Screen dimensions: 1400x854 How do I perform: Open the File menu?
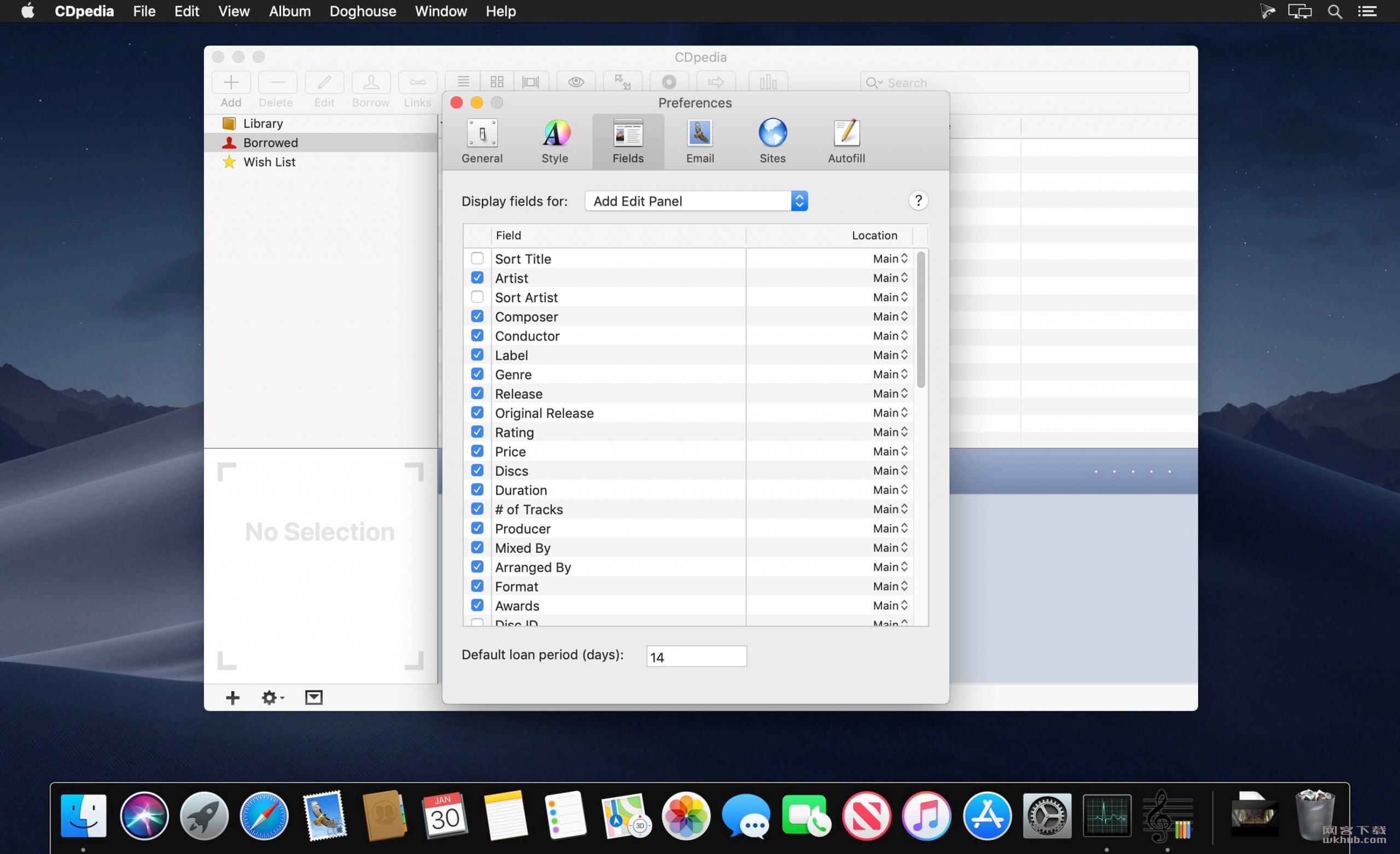click(x=144, y=11)
